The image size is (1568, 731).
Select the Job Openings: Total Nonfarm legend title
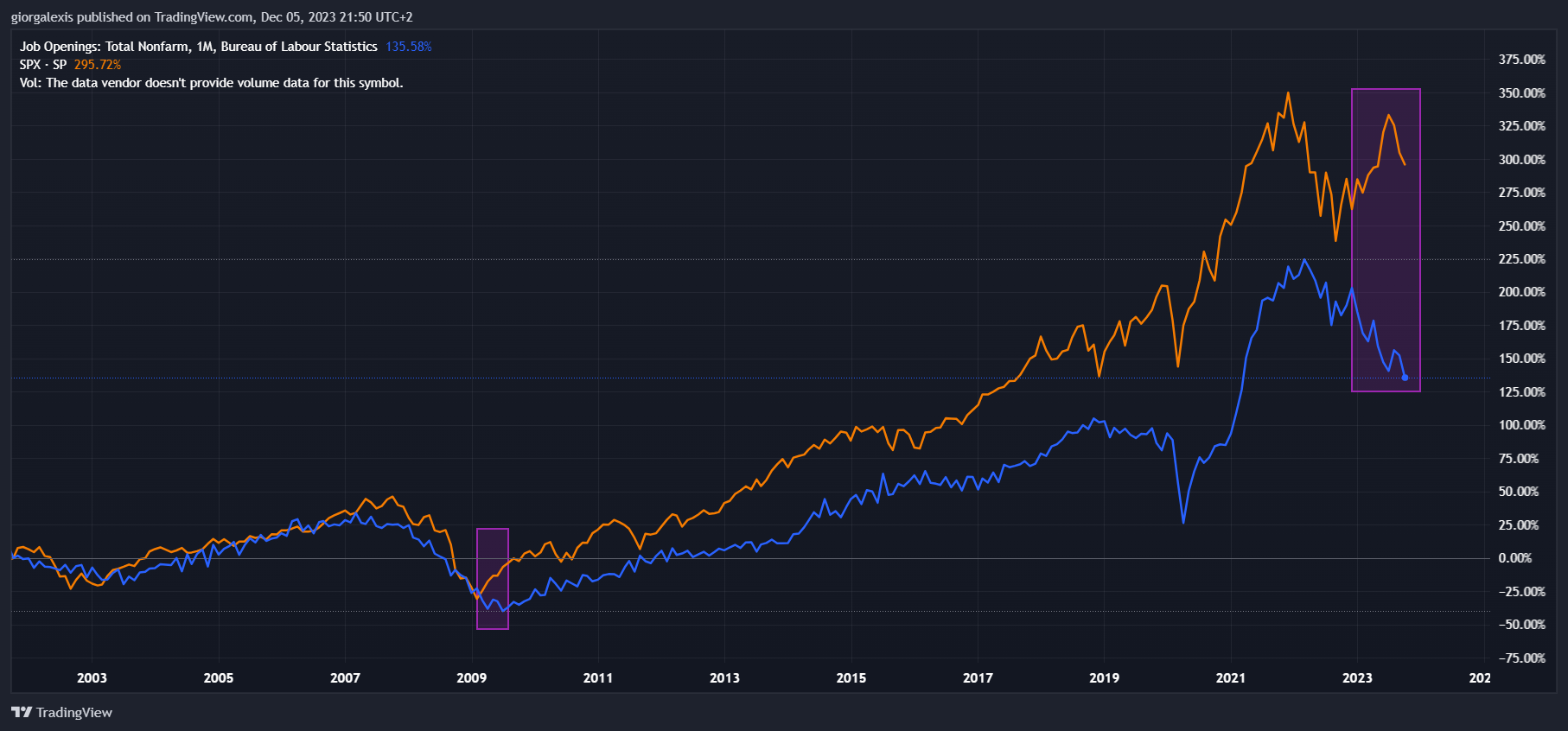click(x=199, y=47)
